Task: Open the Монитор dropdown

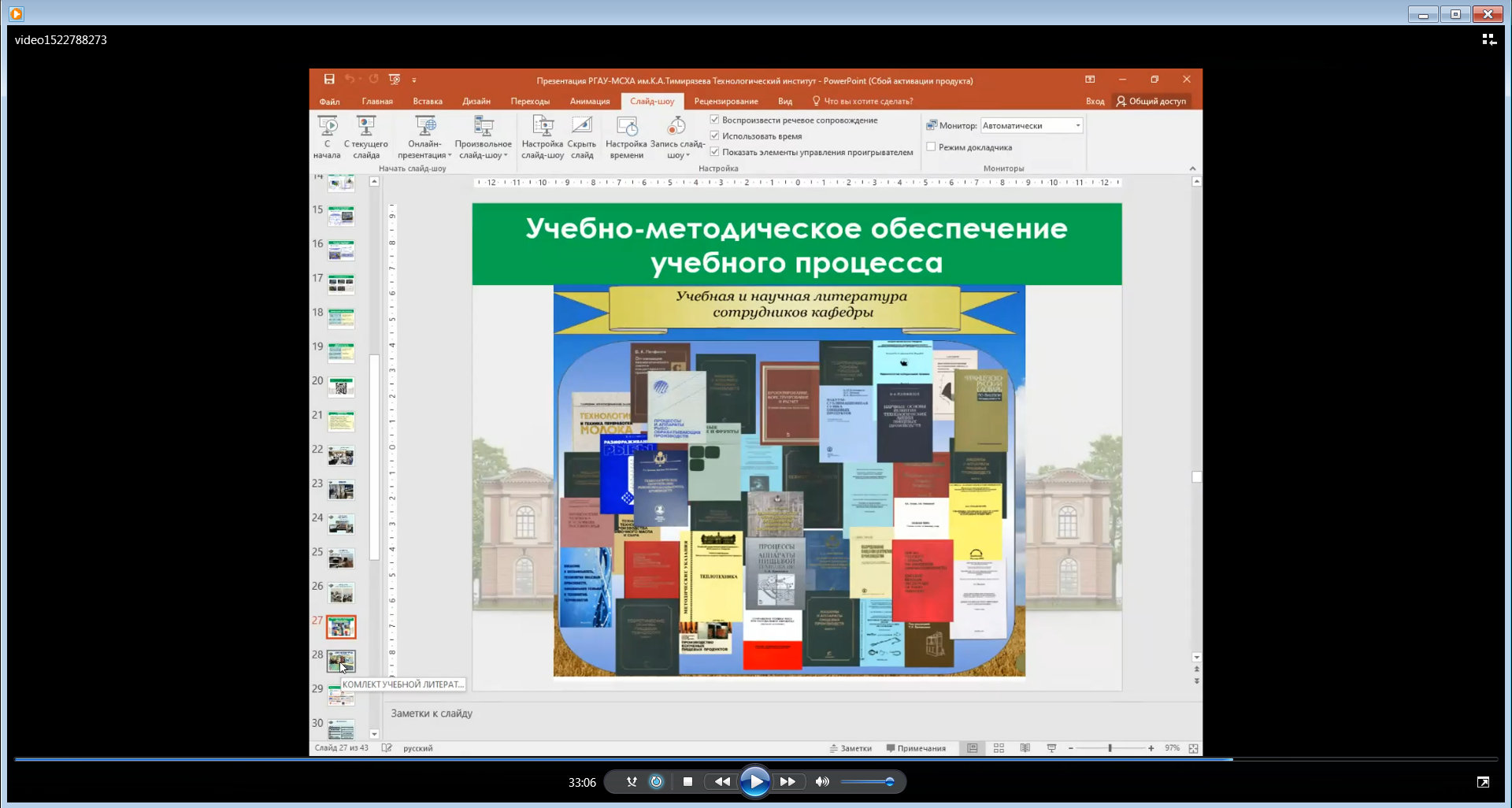Action: click(1077, 126)
